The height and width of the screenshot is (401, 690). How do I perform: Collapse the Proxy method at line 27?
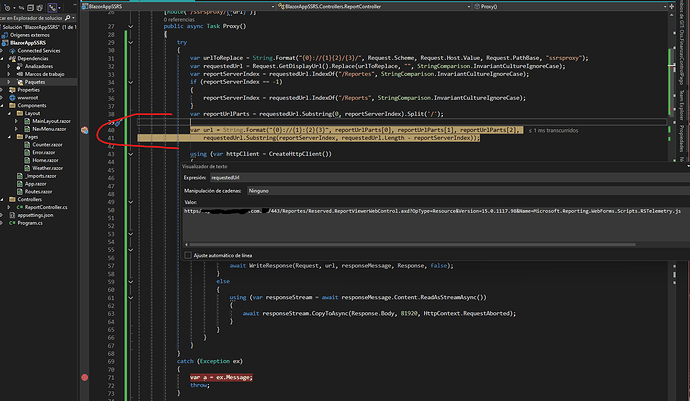(131, 27)
